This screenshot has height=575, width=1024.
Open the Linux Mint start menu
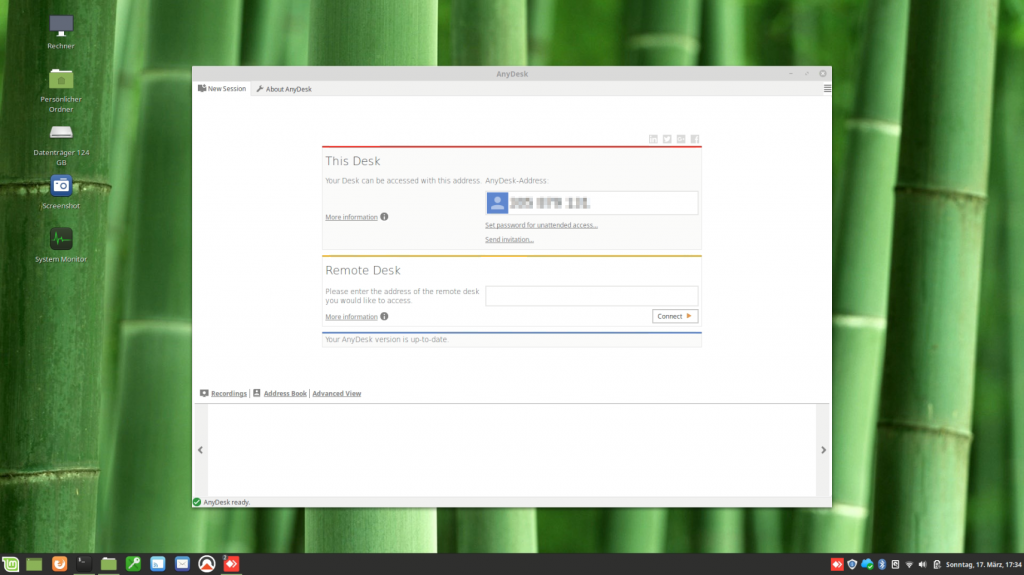[10, 565]
